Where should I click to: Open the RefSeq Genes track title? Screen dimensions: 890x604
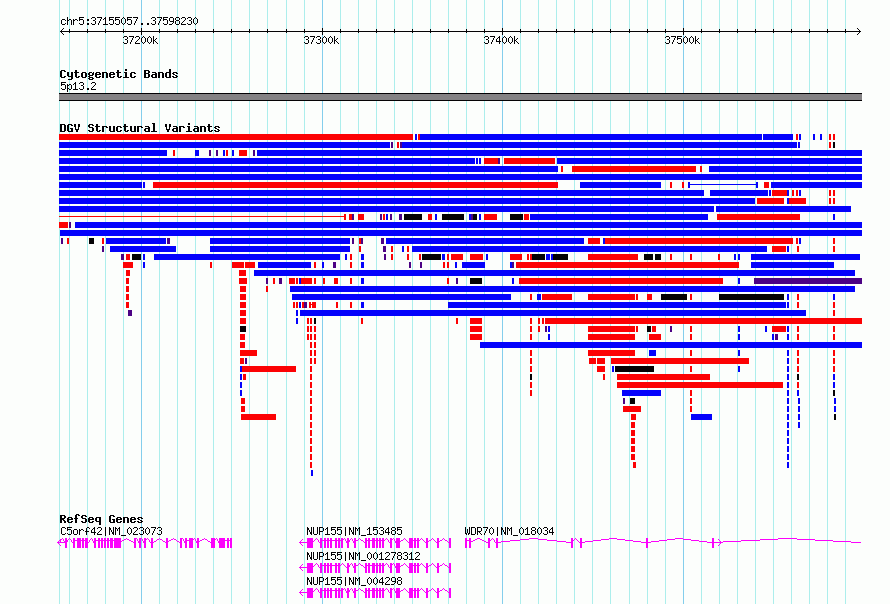[x=101, y=519]
